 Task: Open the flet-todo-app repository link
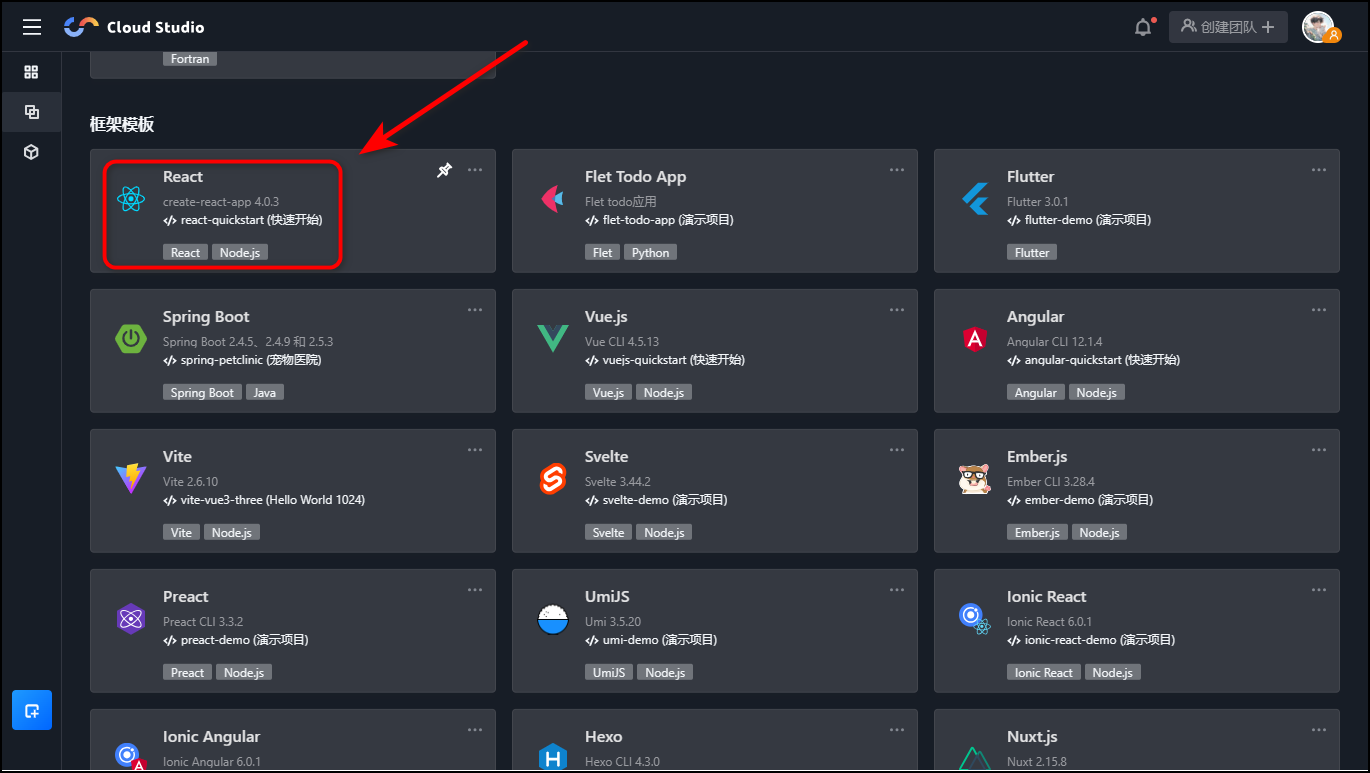point(659,220)
